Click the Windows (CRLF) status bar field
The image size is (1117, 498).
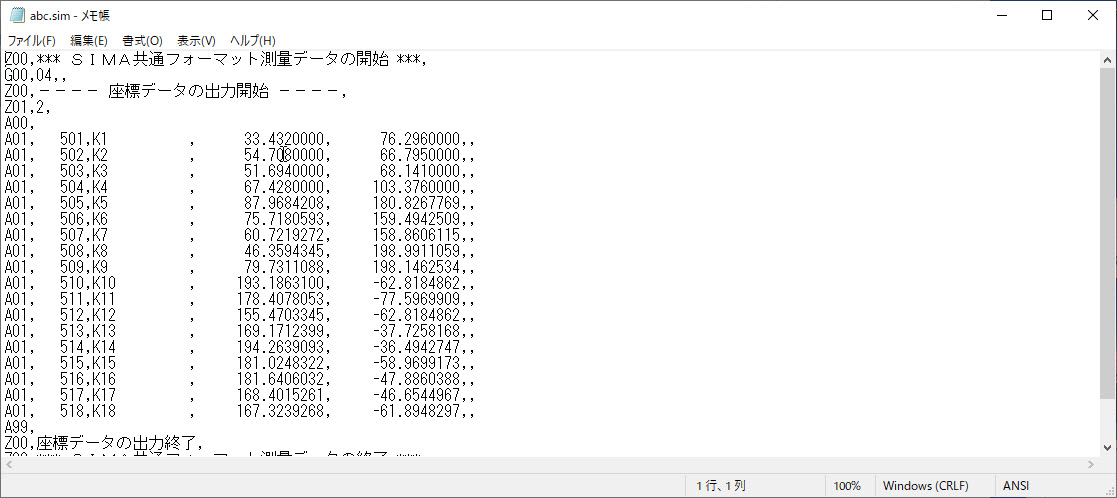pos(923,486)
